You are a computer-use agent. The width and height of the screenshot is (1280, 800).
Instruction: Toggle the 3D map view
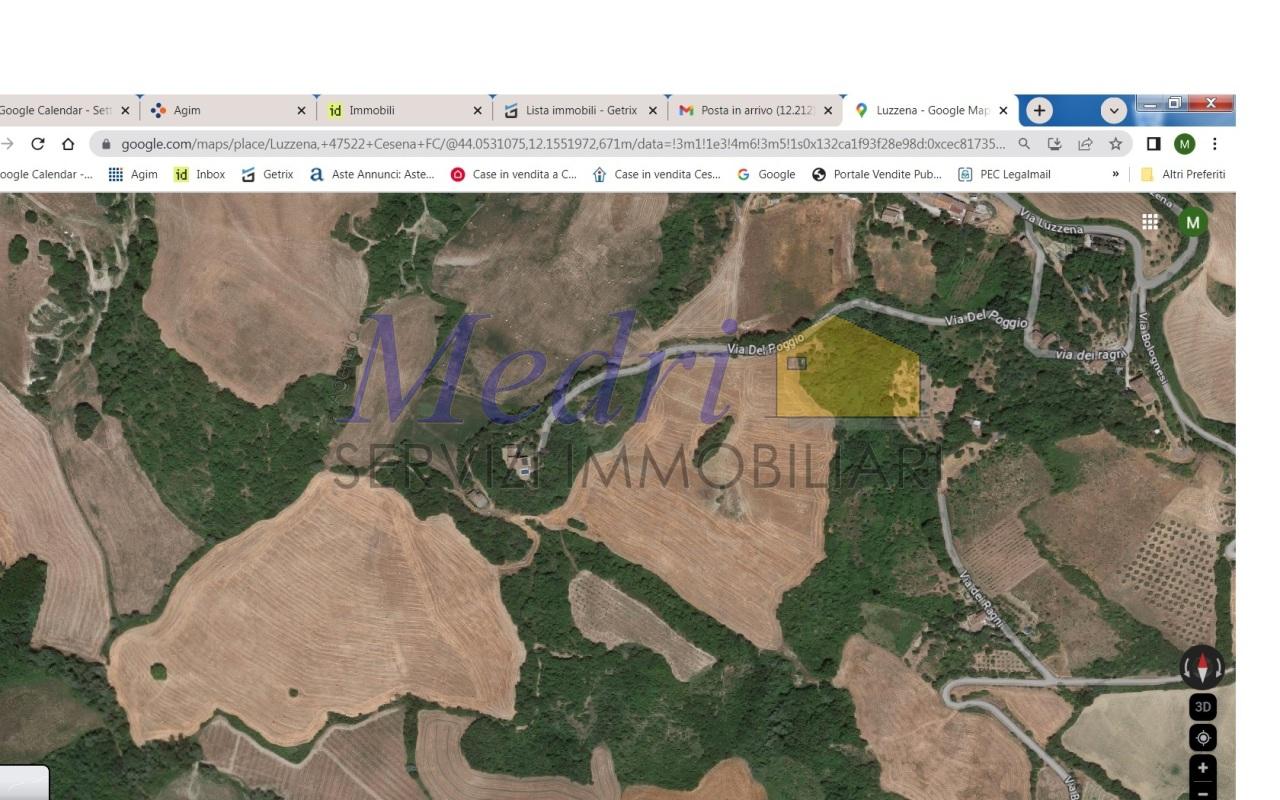click(x=1202, y=707)
